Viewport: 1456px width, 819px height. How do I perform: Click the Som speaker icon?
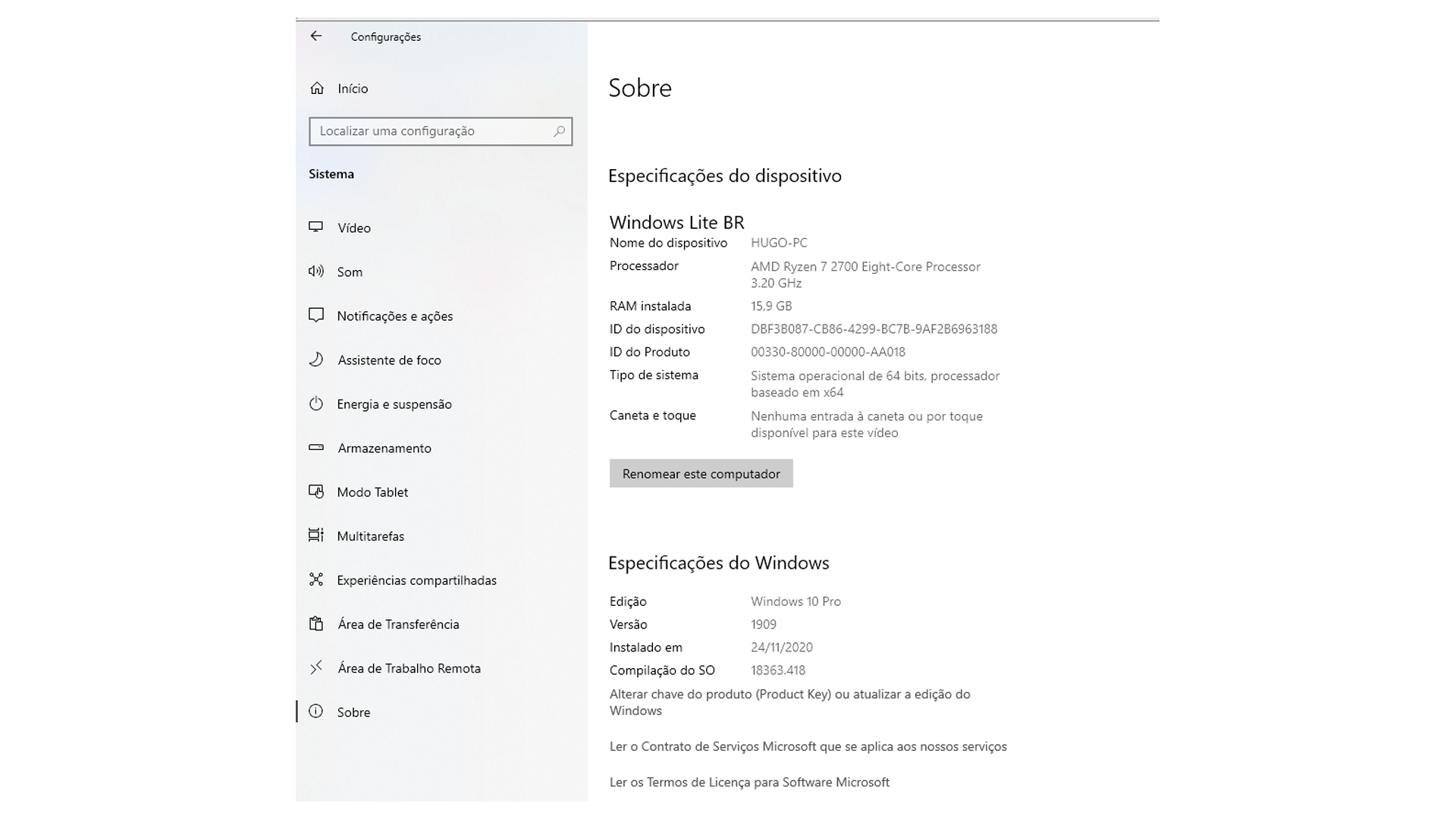(x=316, y=271)
